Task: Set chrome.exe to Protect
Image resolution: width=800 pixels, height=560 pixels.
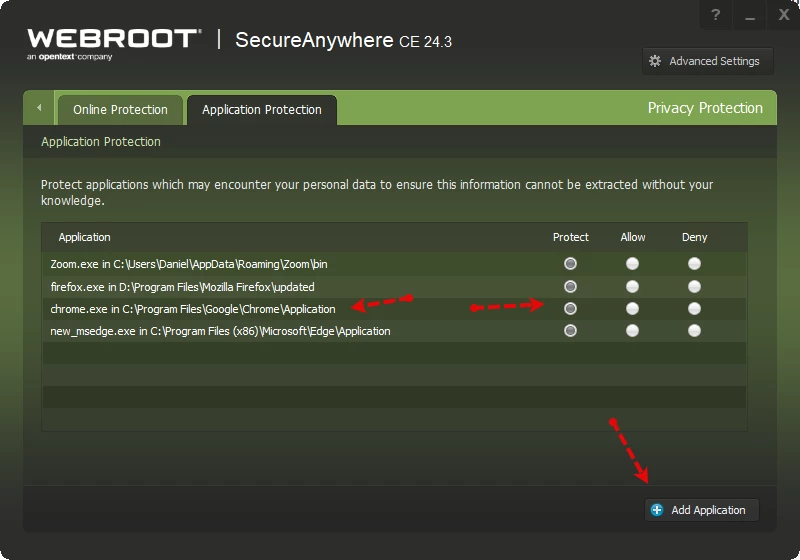Action: [570, 309]
